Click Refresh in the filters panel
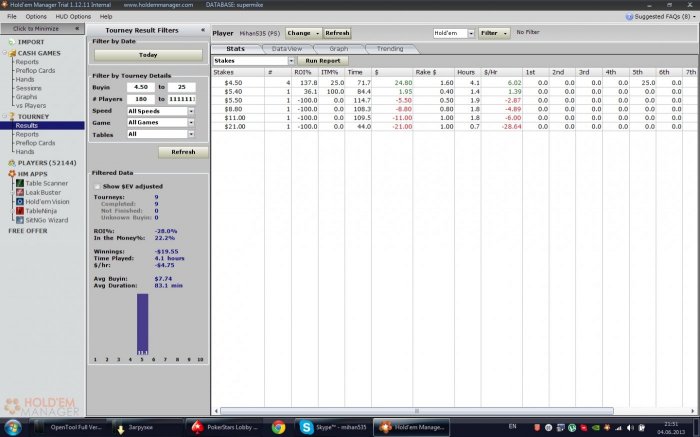700x437 pixels. tap(183, 152)
